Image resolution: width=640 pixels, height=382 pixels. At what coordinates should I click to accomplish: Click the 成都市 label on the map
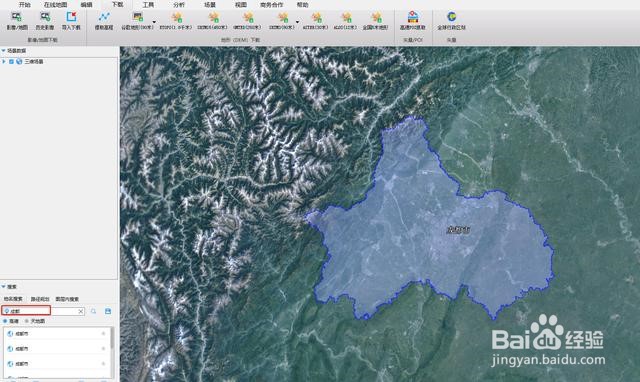(458, 230)
